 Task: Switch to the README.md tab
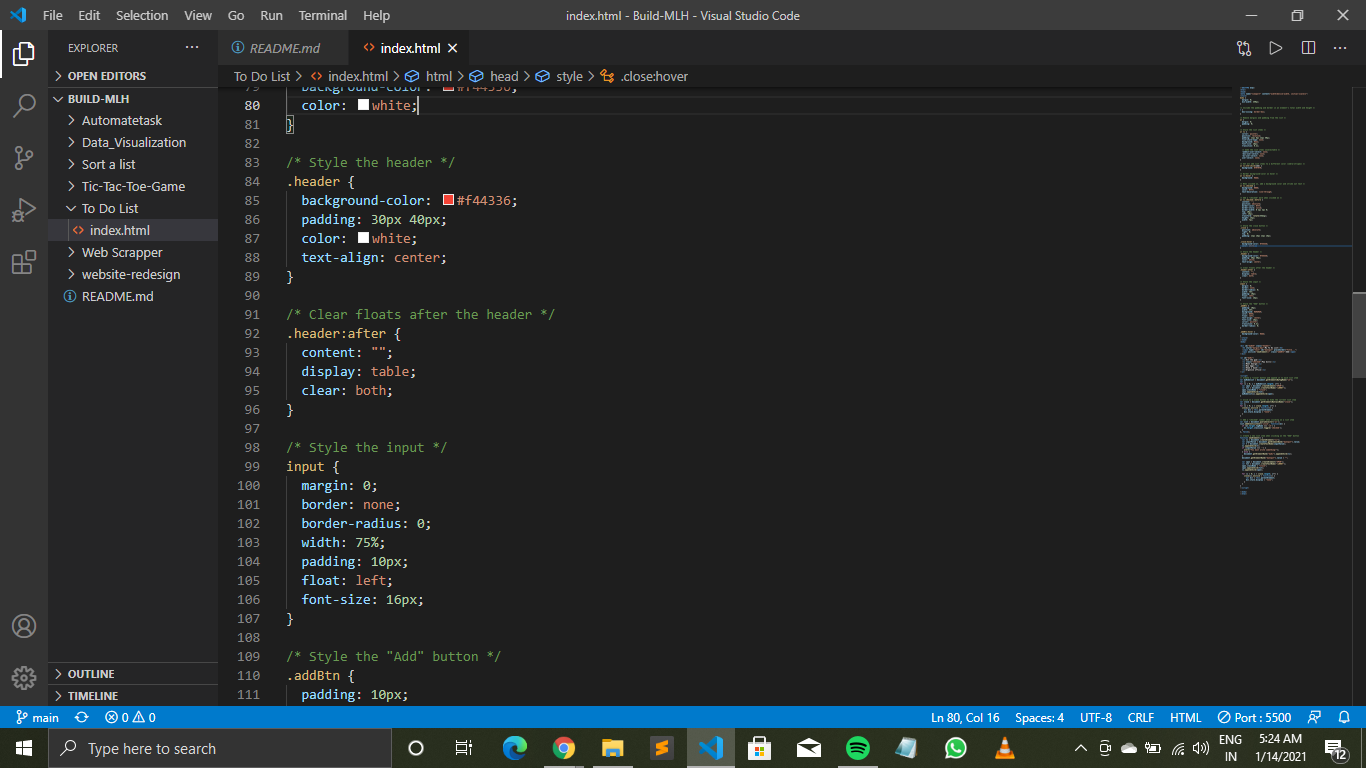pos(284,48)
